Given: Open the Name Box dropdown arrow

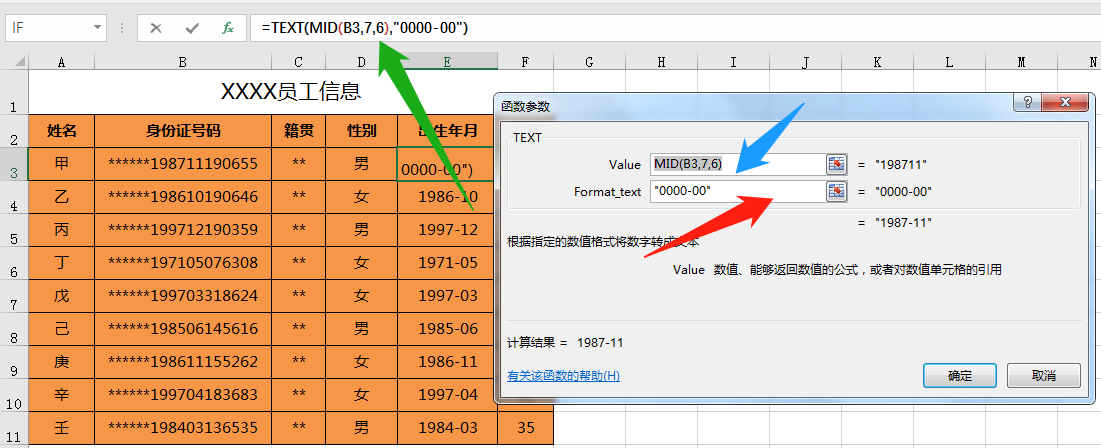Looking at the screenshot, I should coord(98,28).
